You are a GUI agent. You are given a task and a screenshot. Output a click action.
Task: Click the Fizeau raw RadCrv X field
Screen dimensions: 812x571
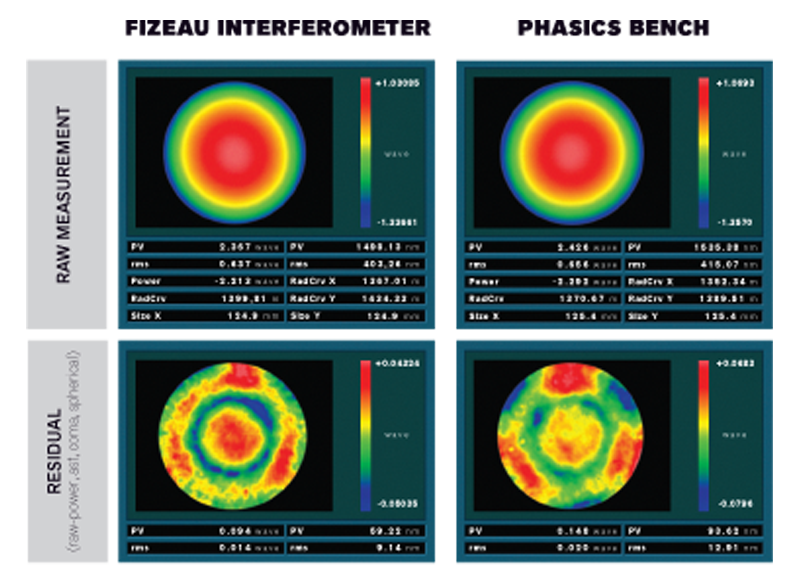point(356,281)
